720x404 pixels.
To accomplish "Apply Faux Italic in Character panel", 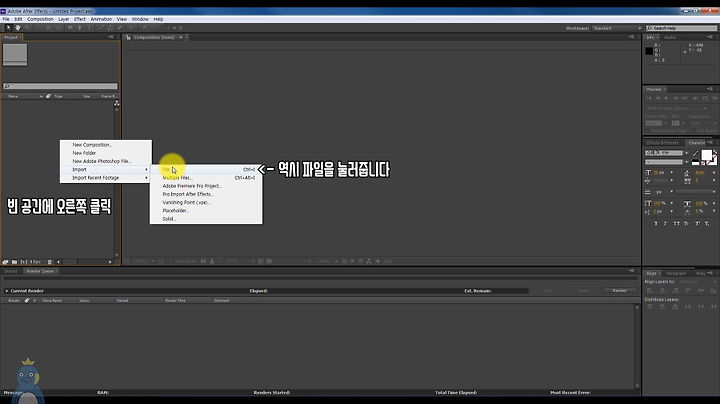I will pos(665,223).
